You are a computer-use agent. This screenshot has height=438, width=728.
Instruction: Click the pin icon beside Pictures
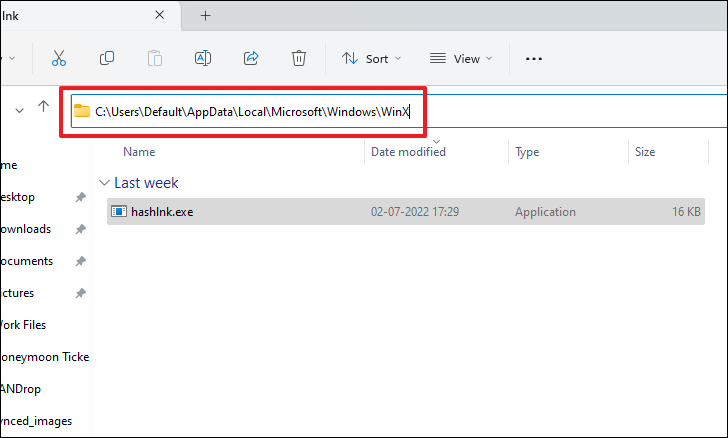click(81, 294)
